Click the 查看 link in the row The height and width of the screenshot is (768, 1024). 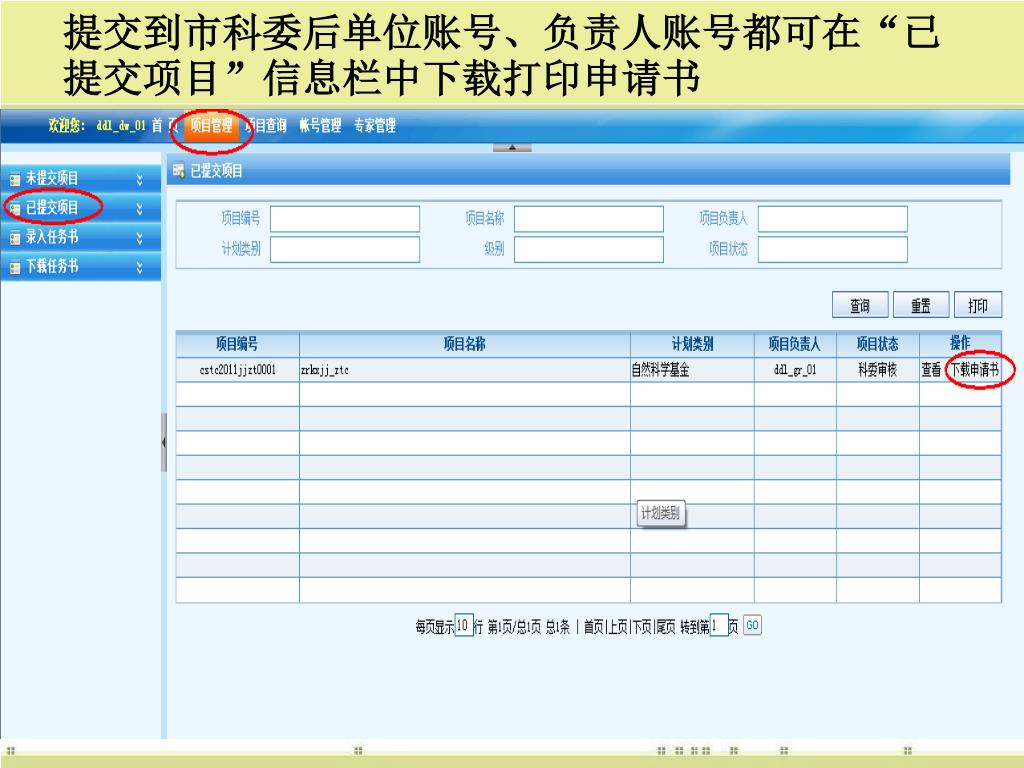click(x=931, y=370)
